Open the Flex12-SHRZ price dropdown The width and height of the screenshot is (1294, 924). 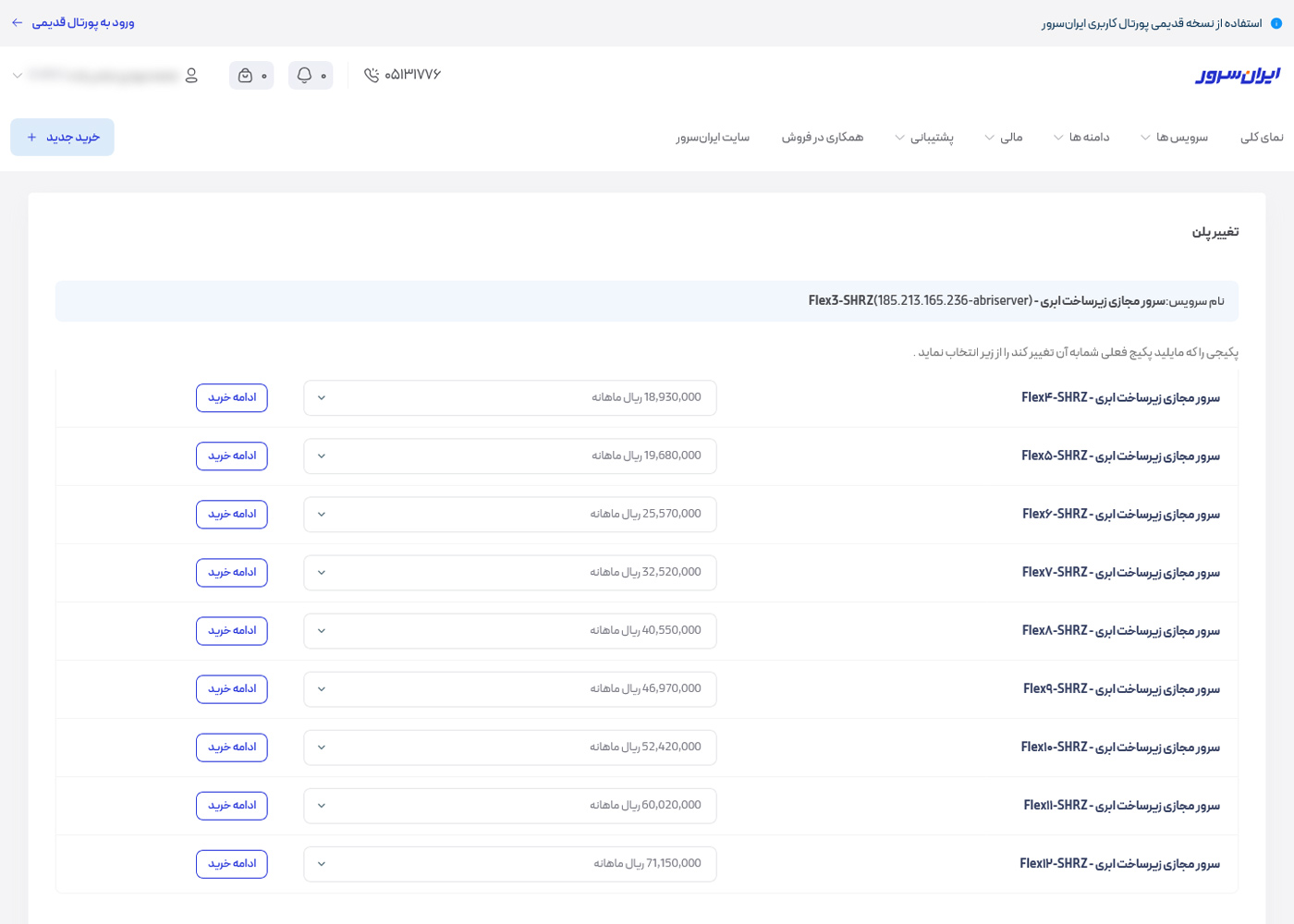click(x=509, y=863)
